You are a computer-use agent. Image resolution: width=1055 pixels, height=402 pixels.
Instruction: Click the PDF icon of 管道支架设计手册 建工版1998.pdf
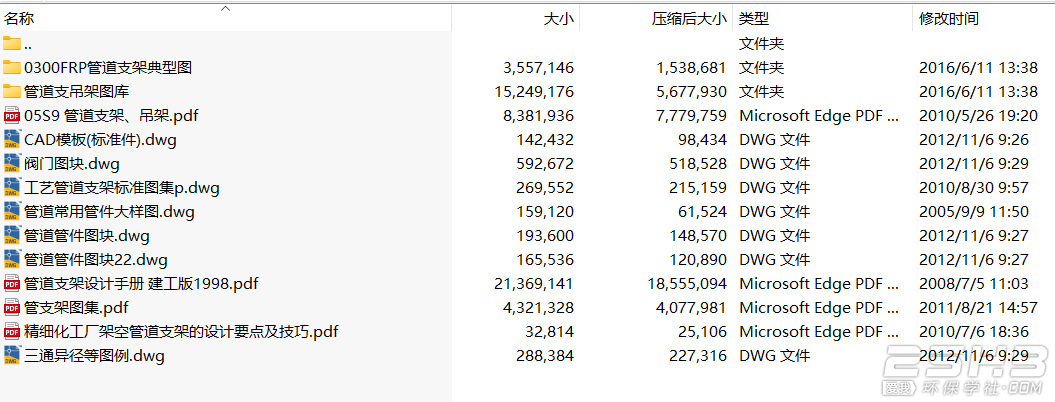coord(12,283)
